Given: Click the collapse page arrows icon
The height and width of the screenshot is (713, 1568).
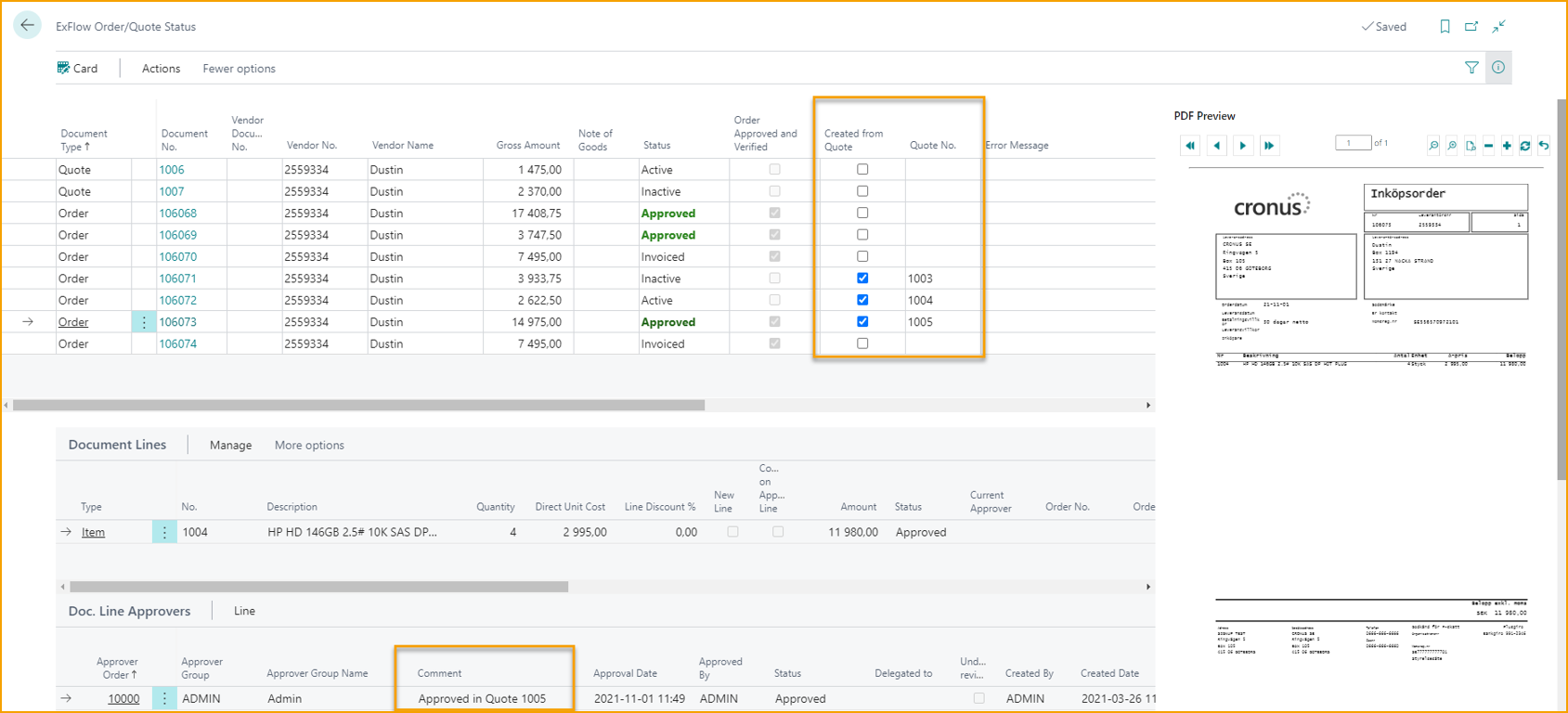Looking at the screenshot, I should (x=1498, y=27).
